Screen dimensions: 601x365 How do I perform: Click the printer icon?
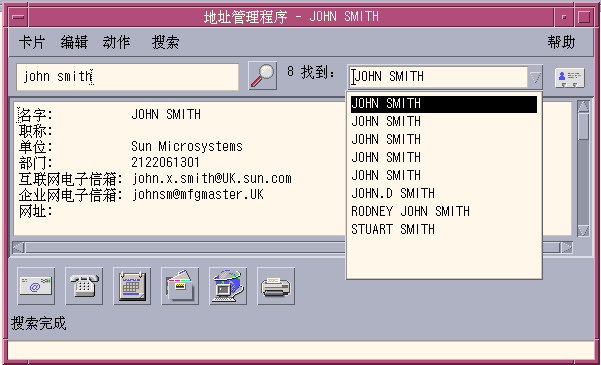[x=276, y=286]
